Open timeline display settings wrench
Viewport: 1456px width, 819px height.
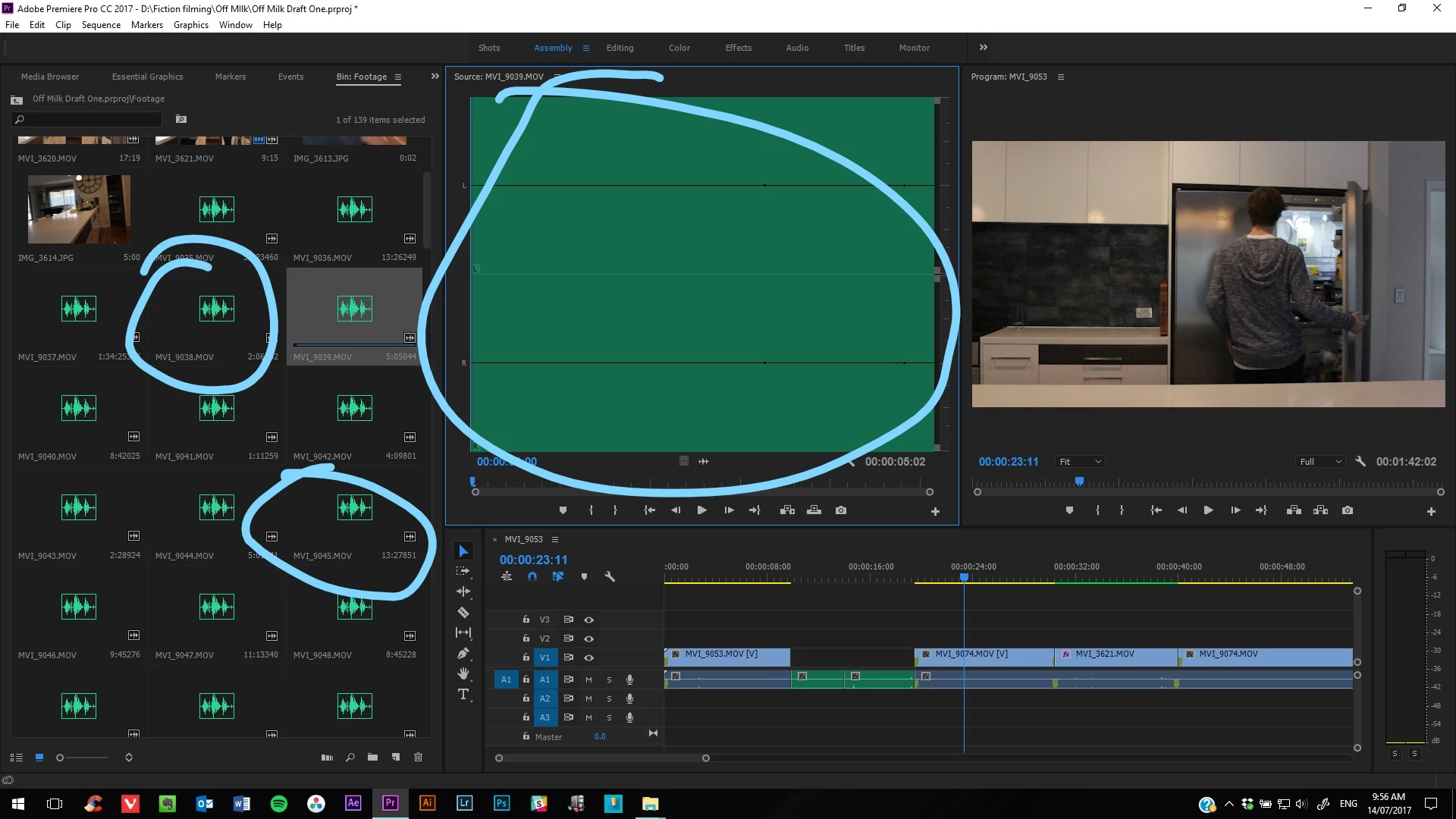(609, 577)
